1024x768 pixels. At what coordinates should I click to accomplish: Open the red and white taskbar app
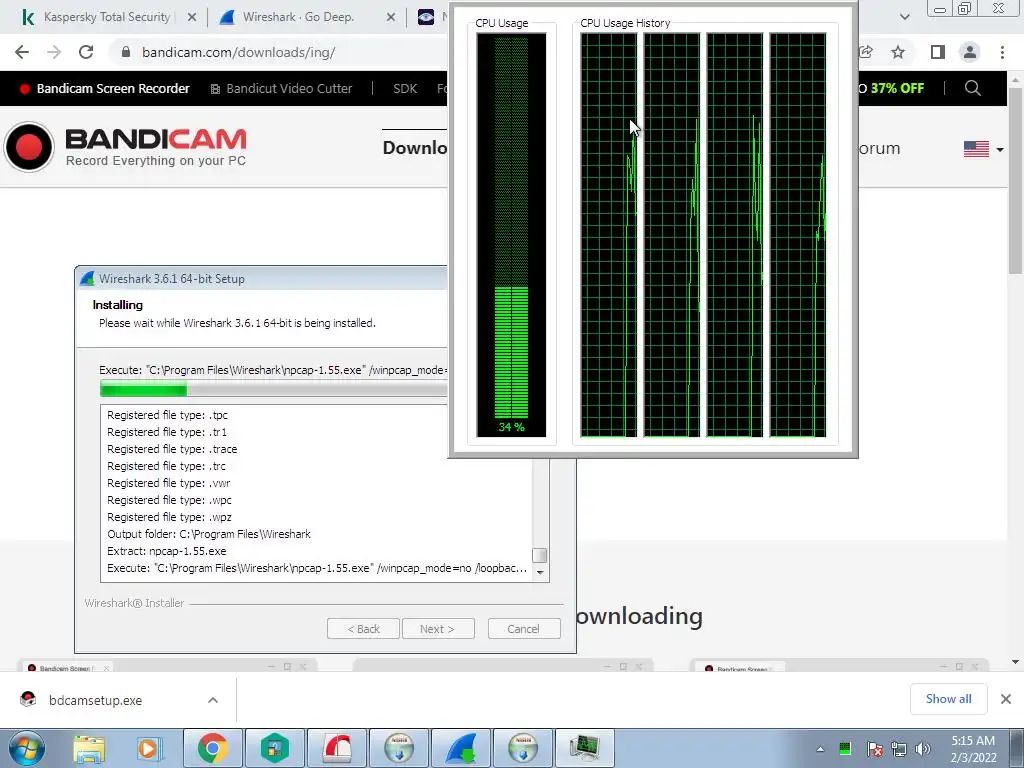pyautogui.click(x=337, y=748)
